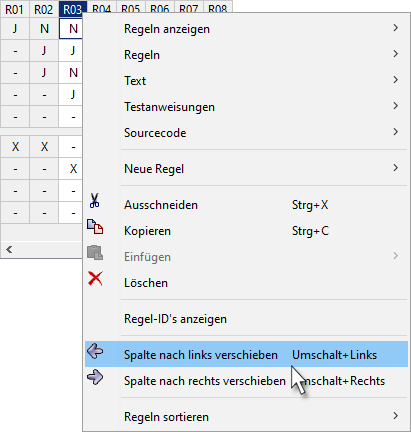Click the greyed clipboard Einfügen icon
Screen dimensions: 411x432
point(95,253)
